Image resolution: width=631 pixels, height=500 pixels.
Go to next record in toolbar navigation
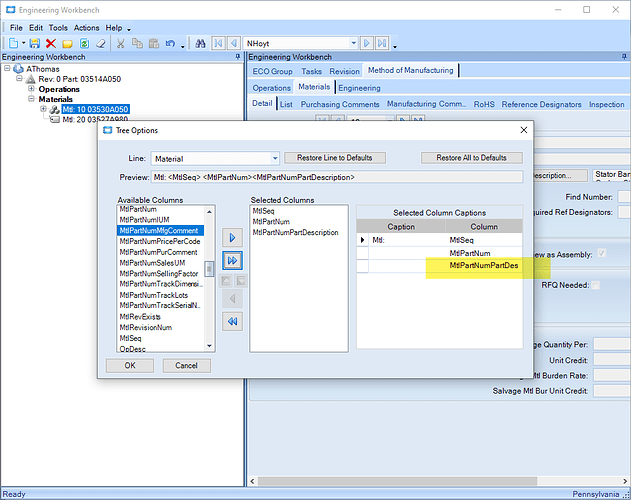click(367, 43)
